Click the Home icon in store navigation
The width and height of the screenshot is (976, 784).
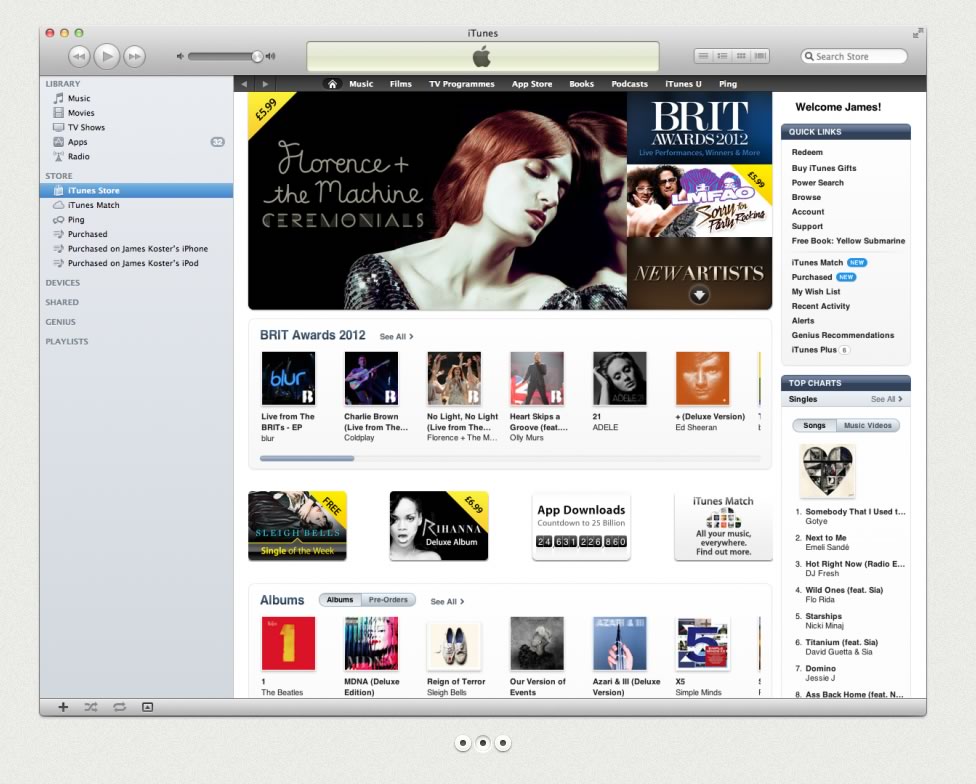point(332,84)
